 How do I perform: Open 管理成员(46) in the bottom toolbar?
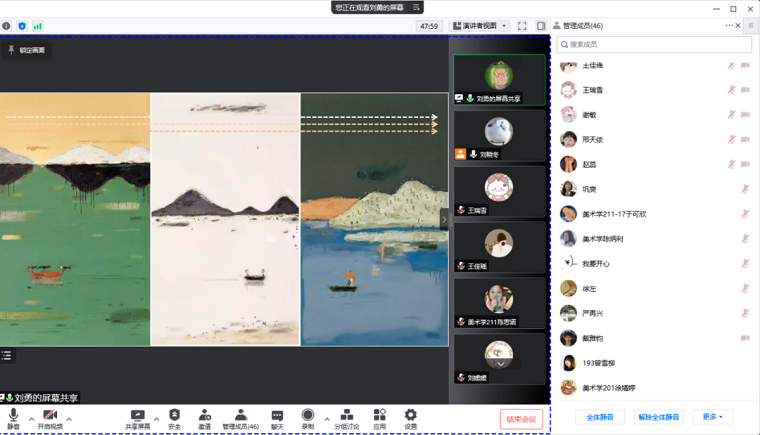(240, 419)
